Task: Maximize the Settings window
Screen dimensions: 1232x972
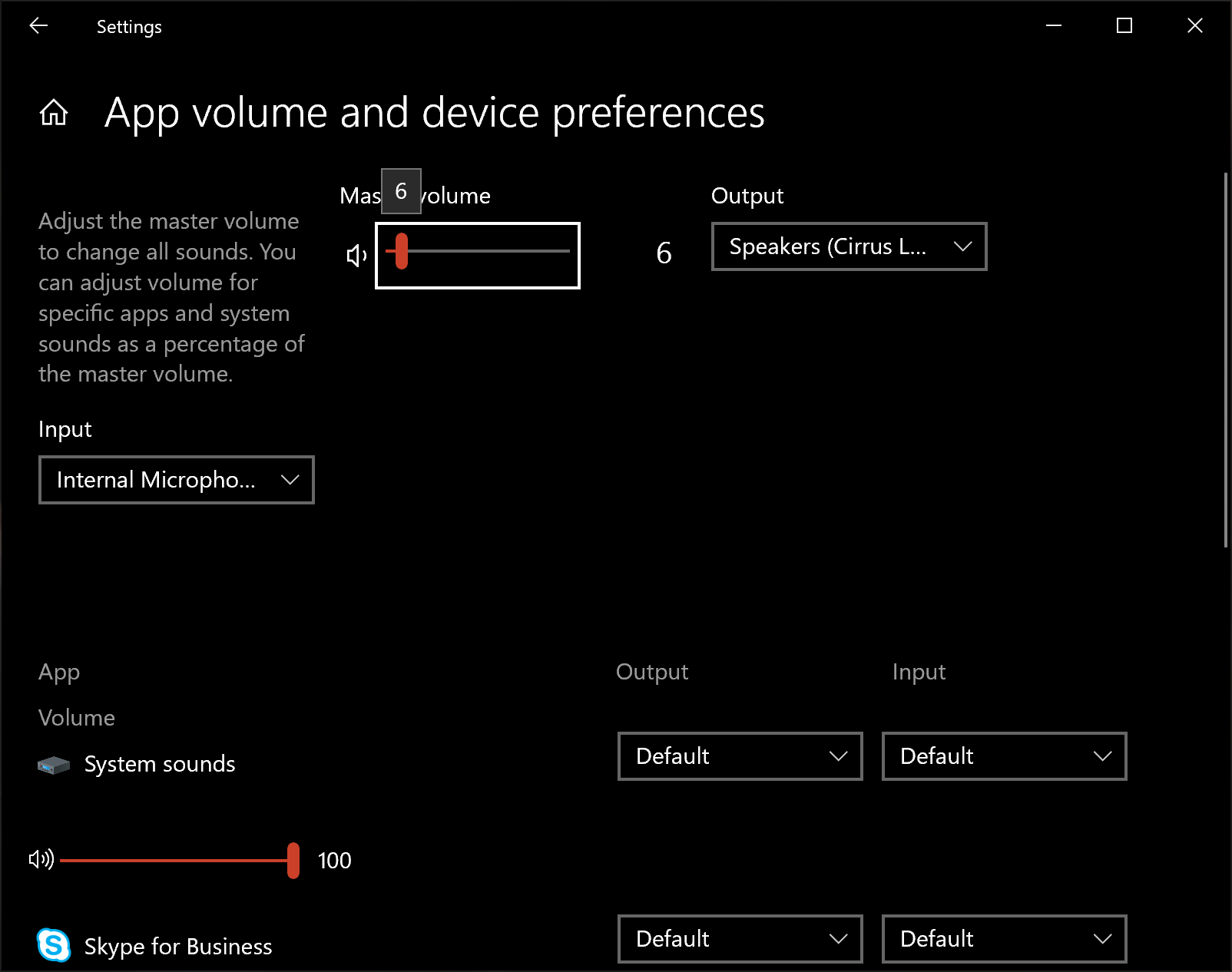Action: pyautogui.click(x=1124, y=26)
